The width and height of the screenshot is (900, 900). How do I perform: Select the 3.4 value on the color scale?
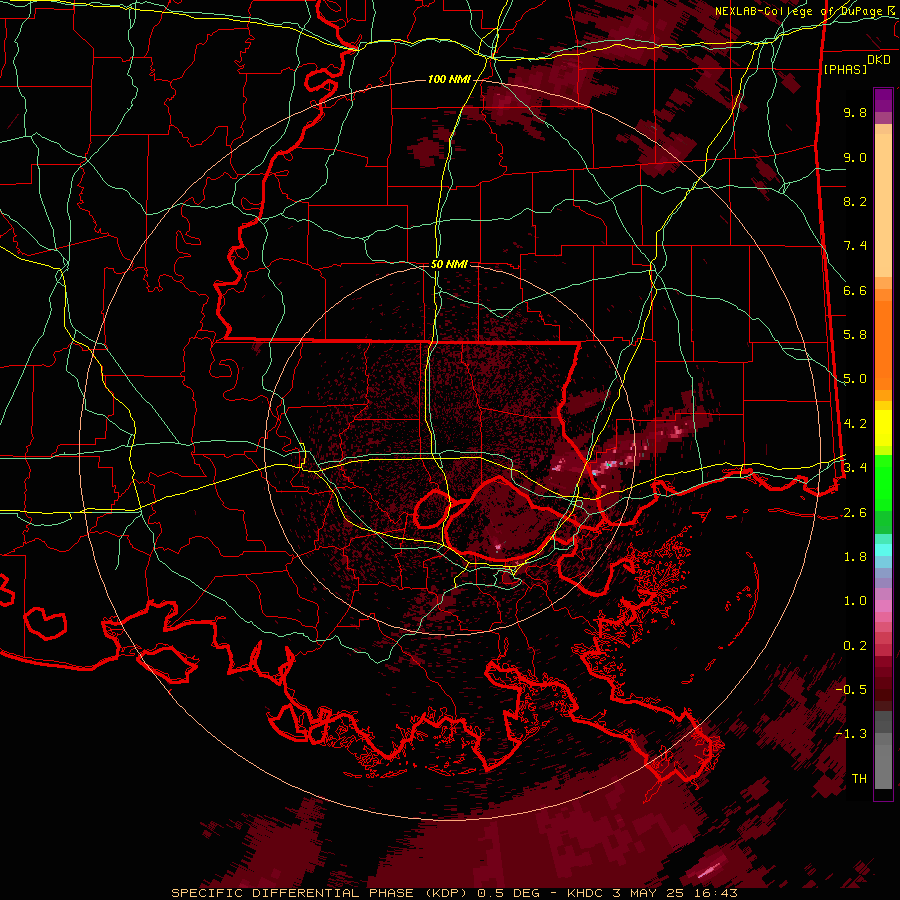pyautogui.click(x=855, y=467)
